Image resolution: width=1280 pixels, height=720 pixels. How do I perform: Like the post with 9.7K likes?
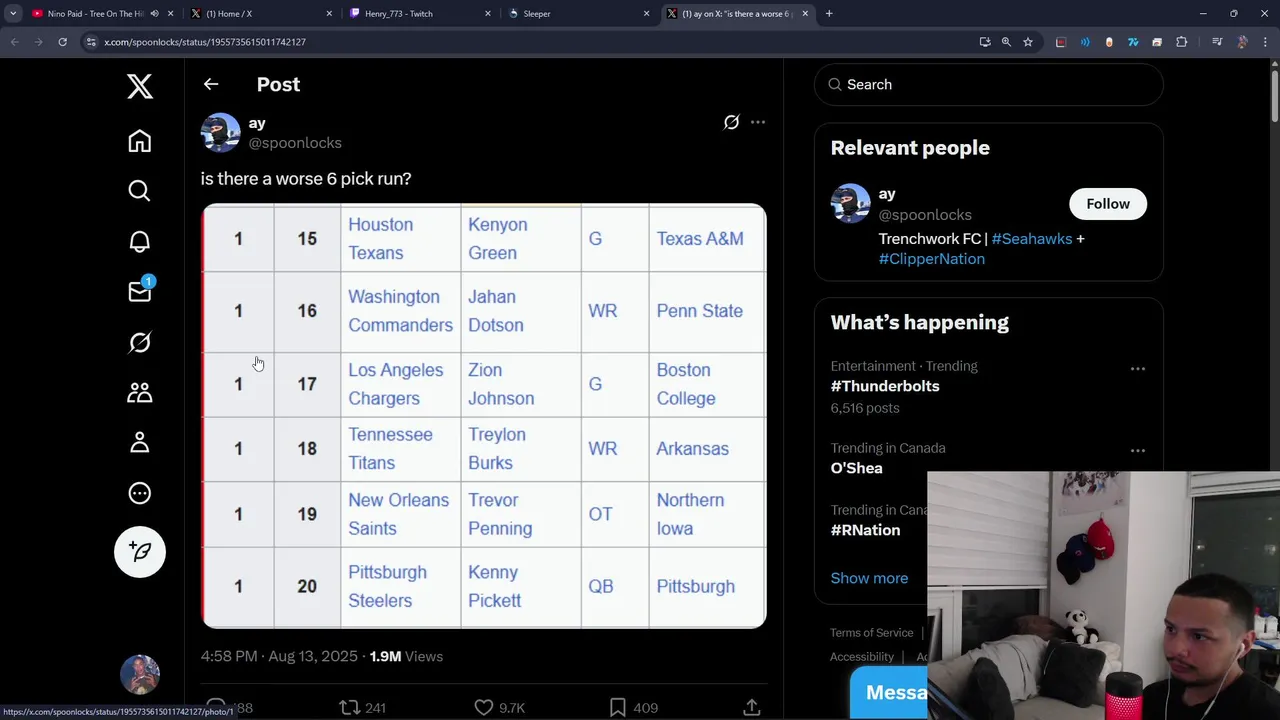(x=499, y=707)
